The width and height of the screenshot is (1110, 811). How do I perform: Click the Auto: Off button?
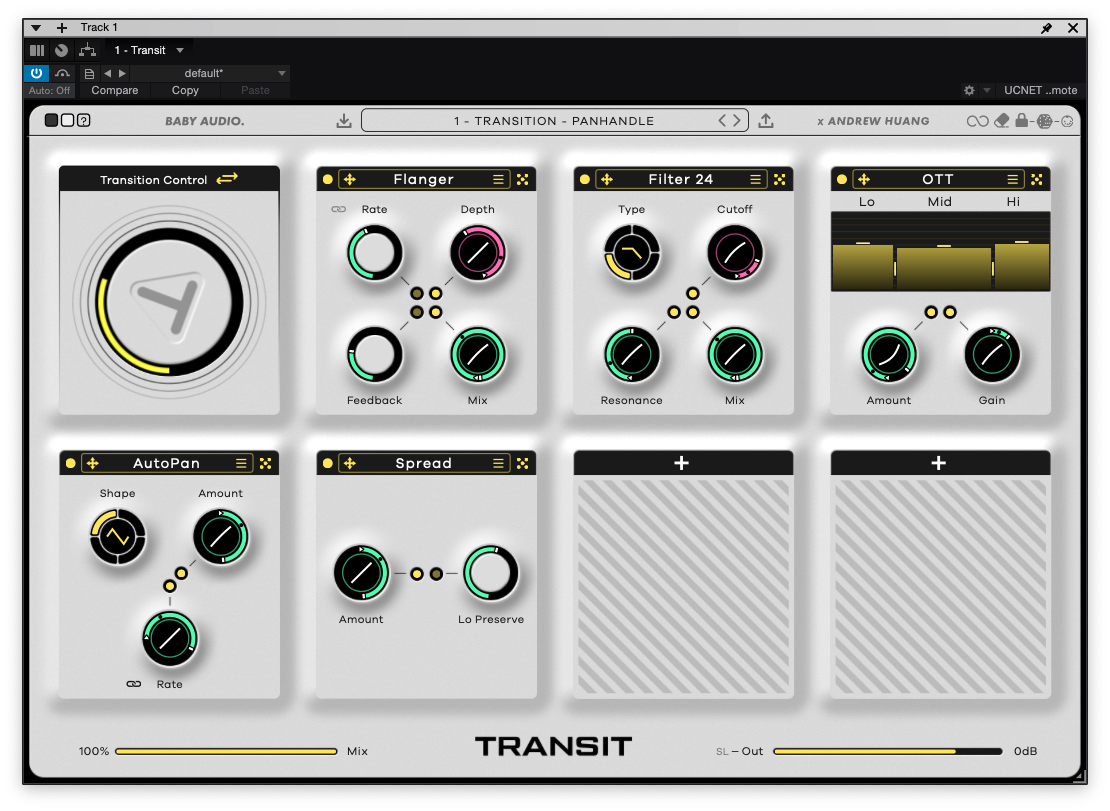50,91
